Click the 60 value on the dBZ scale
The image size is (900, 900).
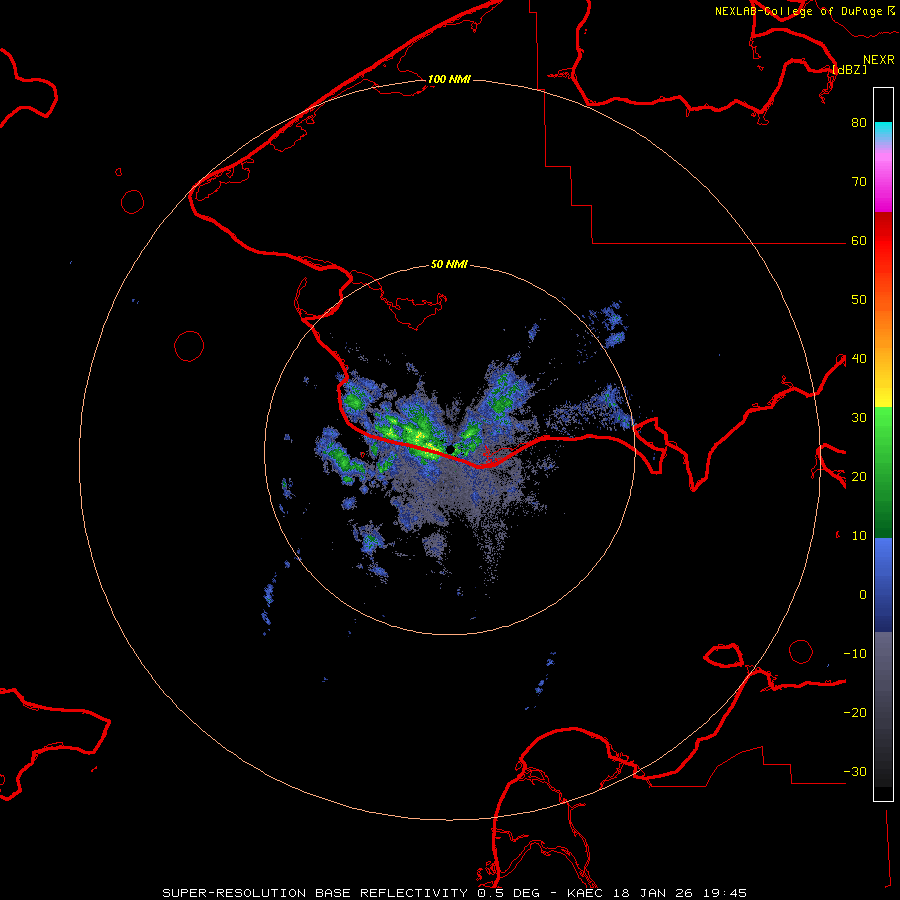(859, 240)
